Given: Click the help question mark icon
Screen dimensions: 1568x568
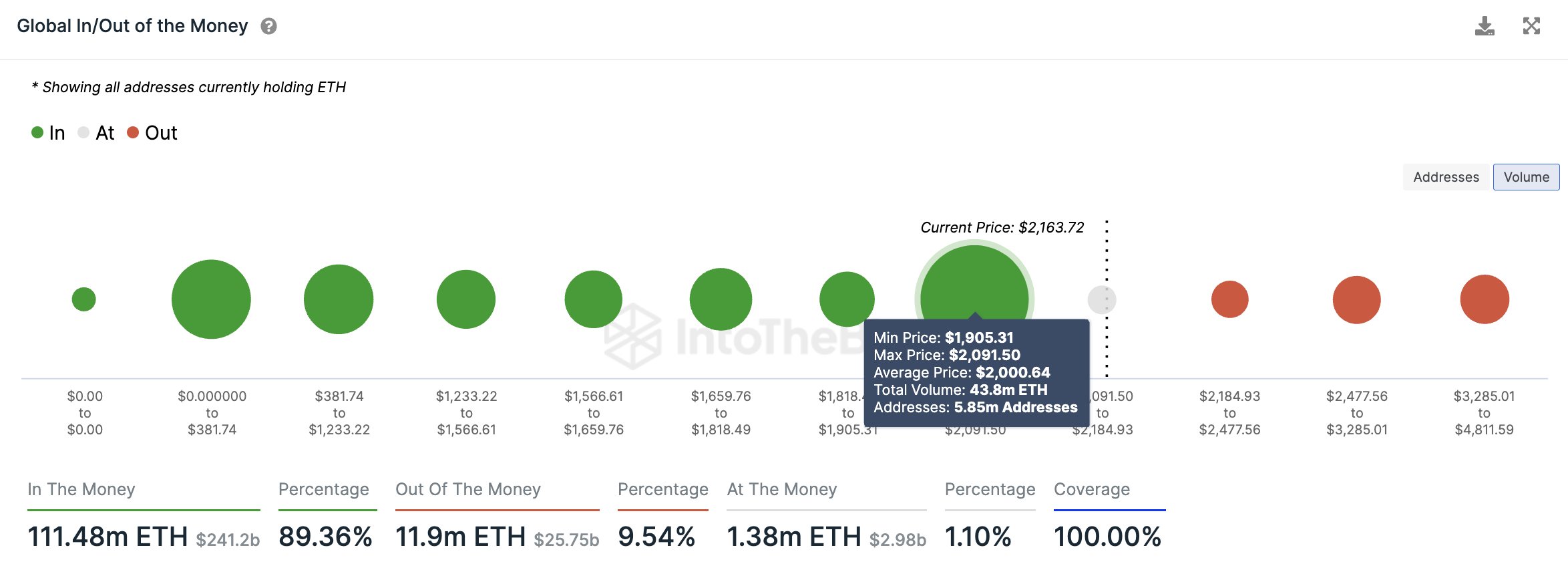Looking at the screenshot, I should (268, 26).
